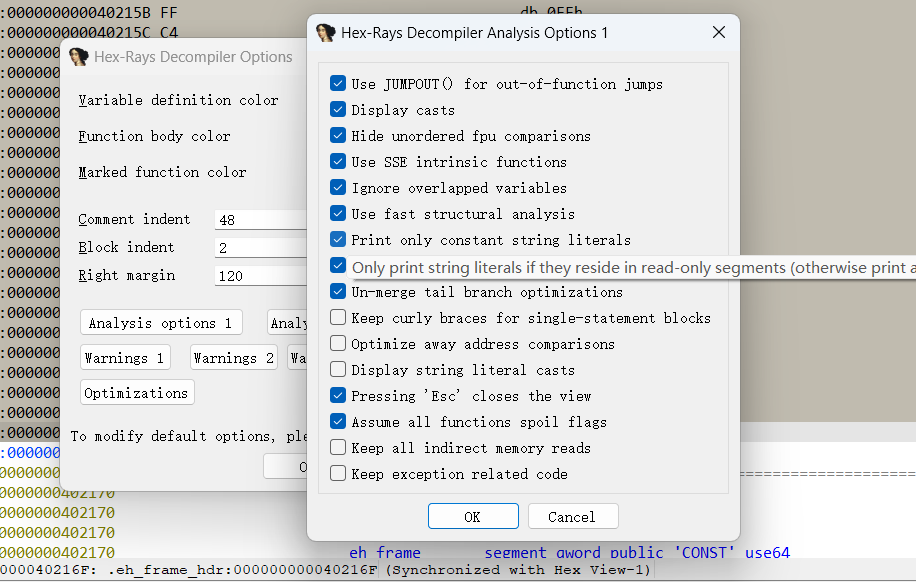Click the Comment indent field showing 48
Viewport: 916px width, 582px height.
point(261,220)
